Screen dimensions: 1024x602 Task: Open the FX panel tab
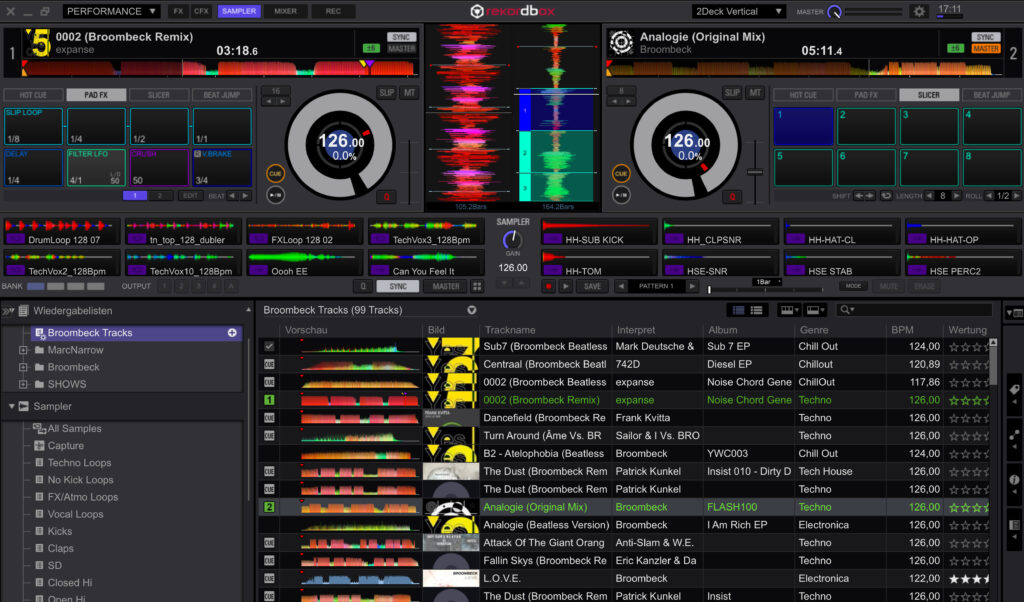click(x=178, y=11)
